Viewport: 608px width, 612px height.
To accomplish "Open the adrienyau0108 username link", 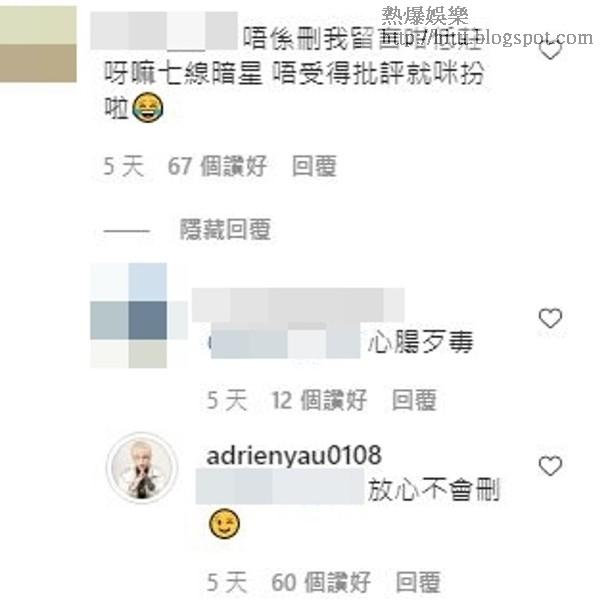I will point(294,455).
